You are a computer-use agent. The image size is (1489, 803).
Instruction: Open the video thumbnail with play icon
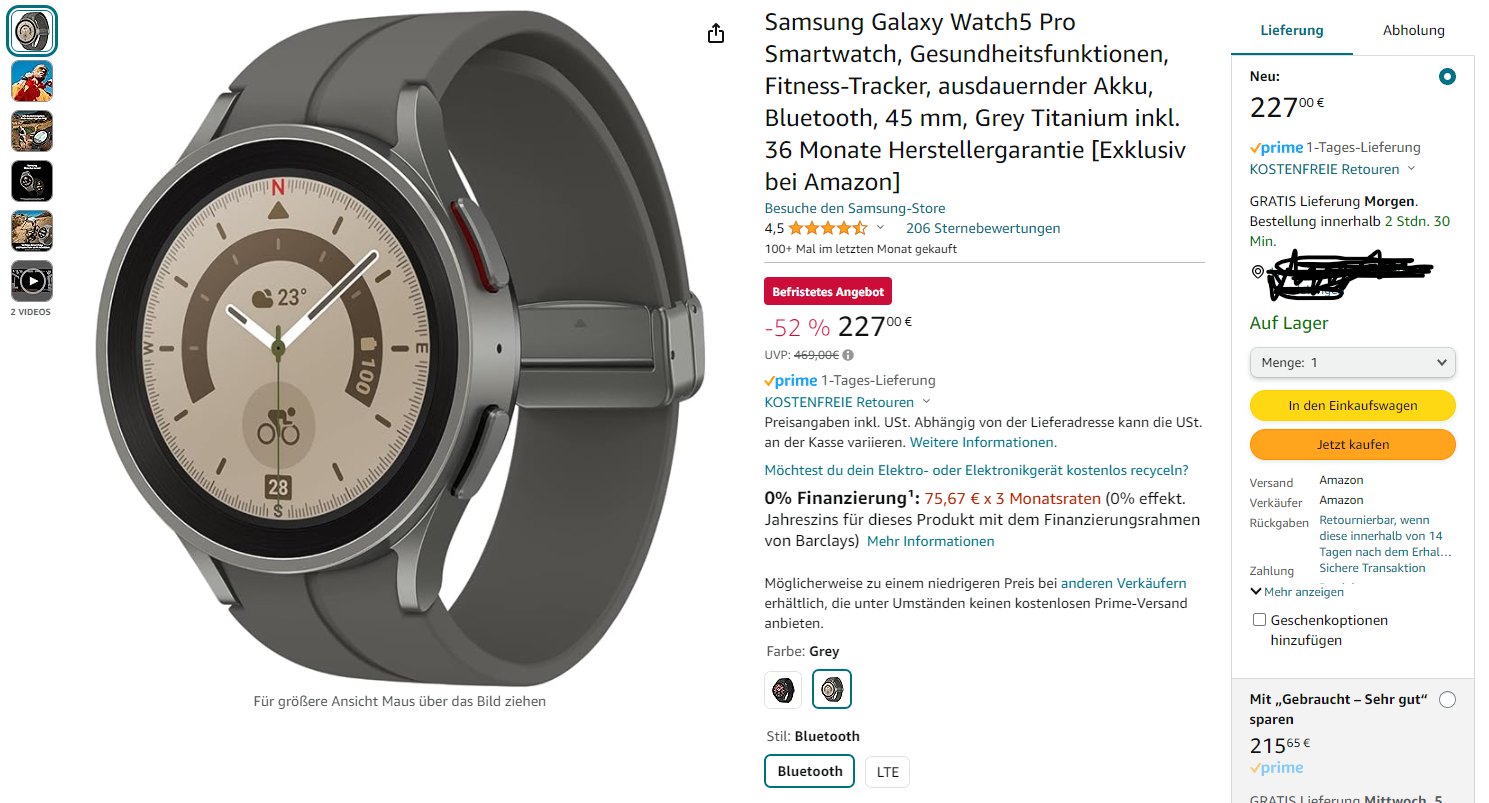tap(32, 281)
